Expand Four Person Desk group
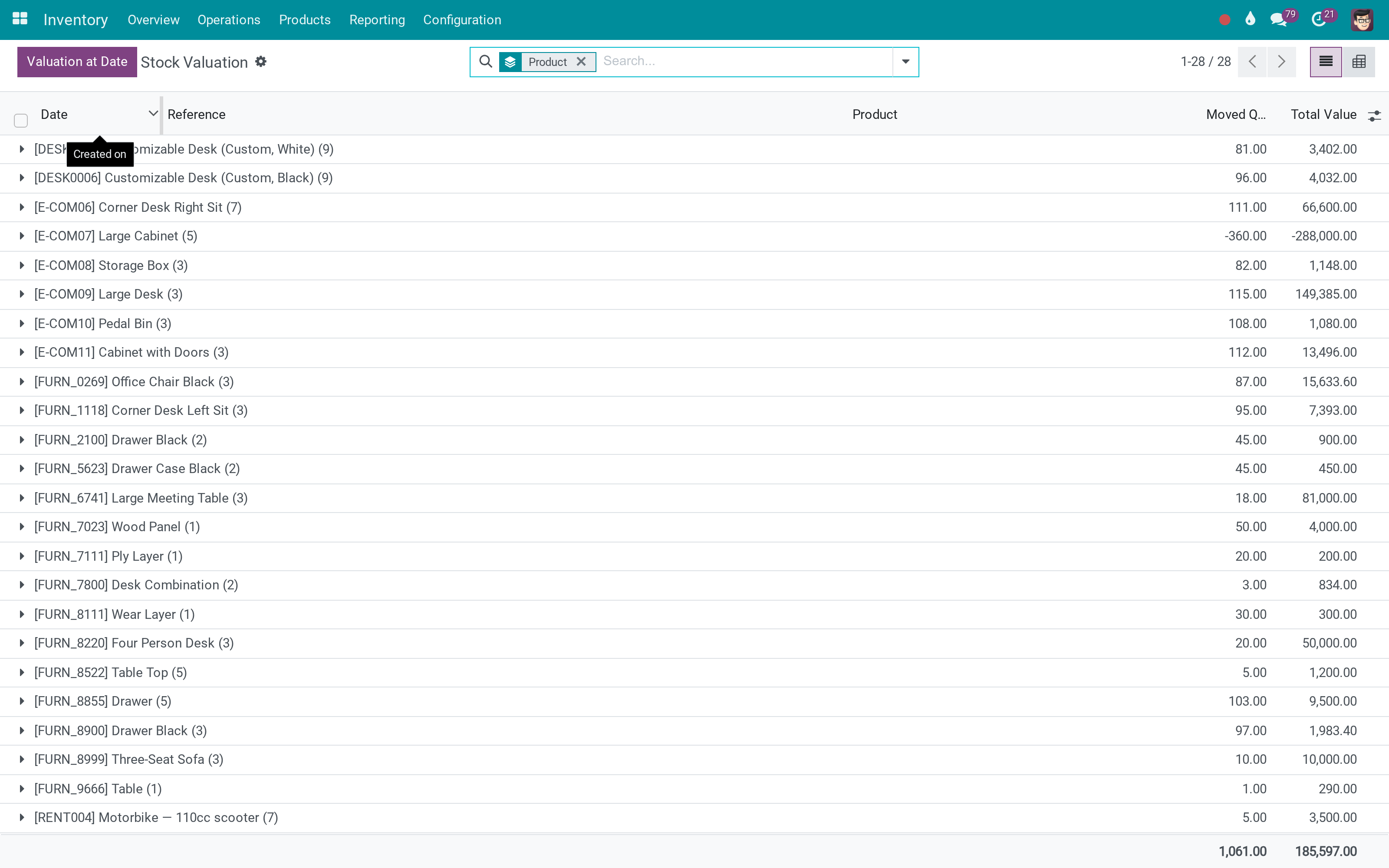Image resolution: width=1389 pixels, height=868 pixels. [22, 643]
